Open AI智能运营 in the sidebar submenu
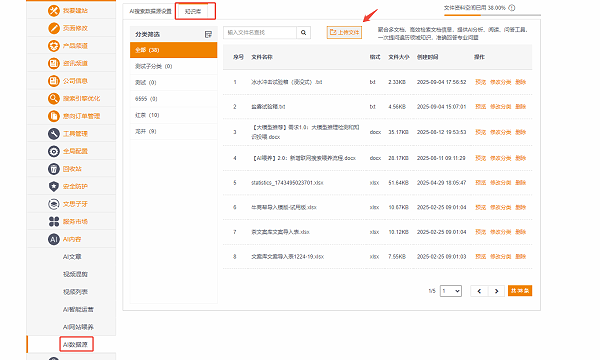Screen dimensions: 600x360 78,310
